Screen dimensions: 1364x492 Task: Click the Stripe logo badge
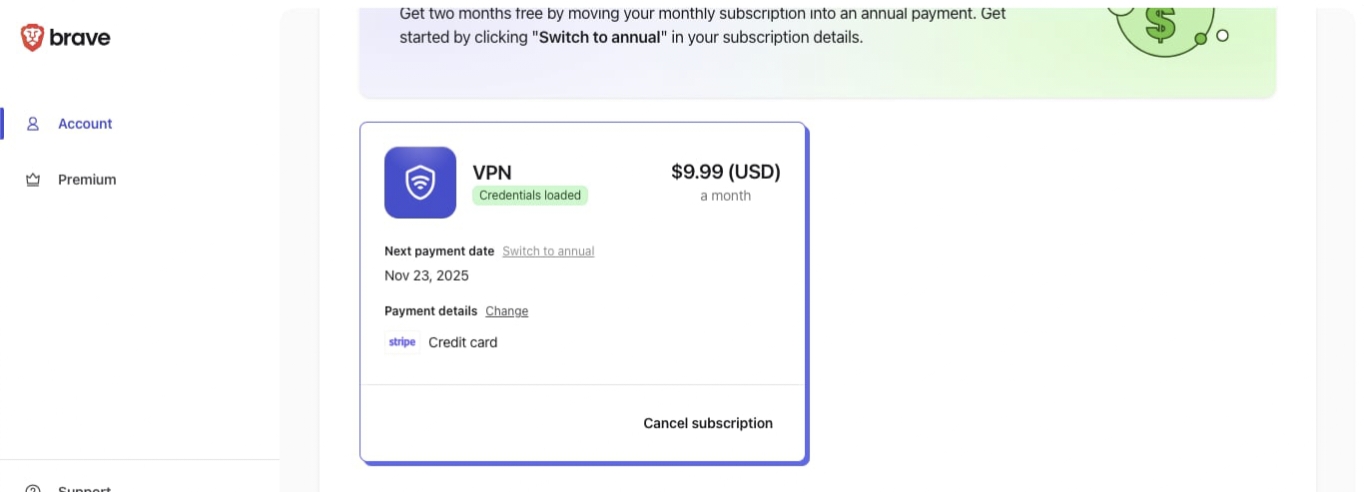tap(402, 342)
